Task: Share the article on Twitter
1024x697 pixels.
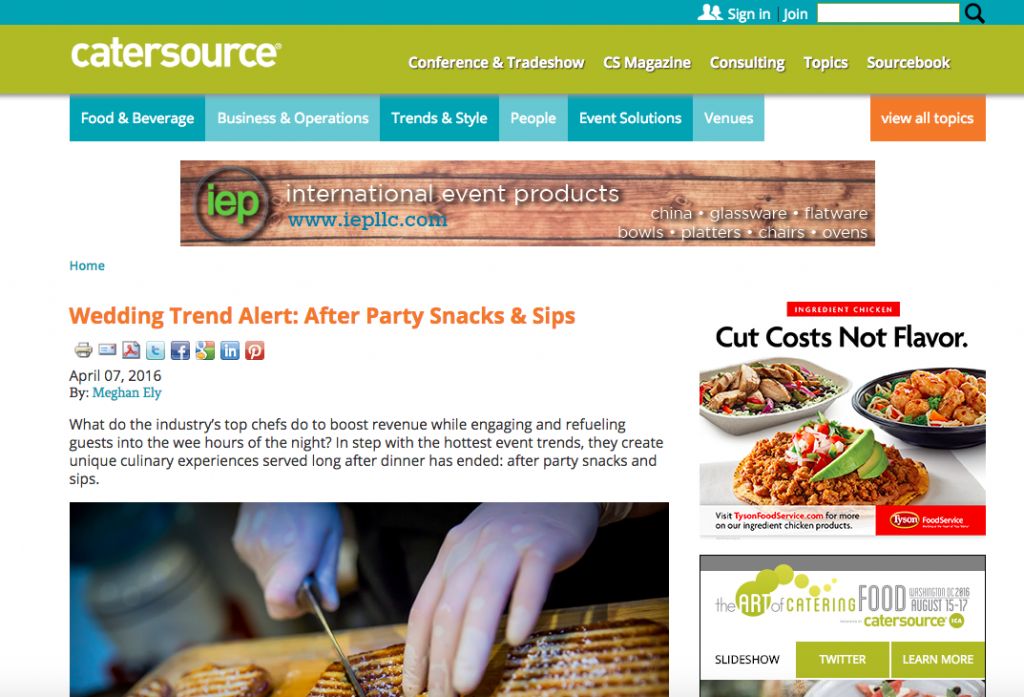Action: 155,351
